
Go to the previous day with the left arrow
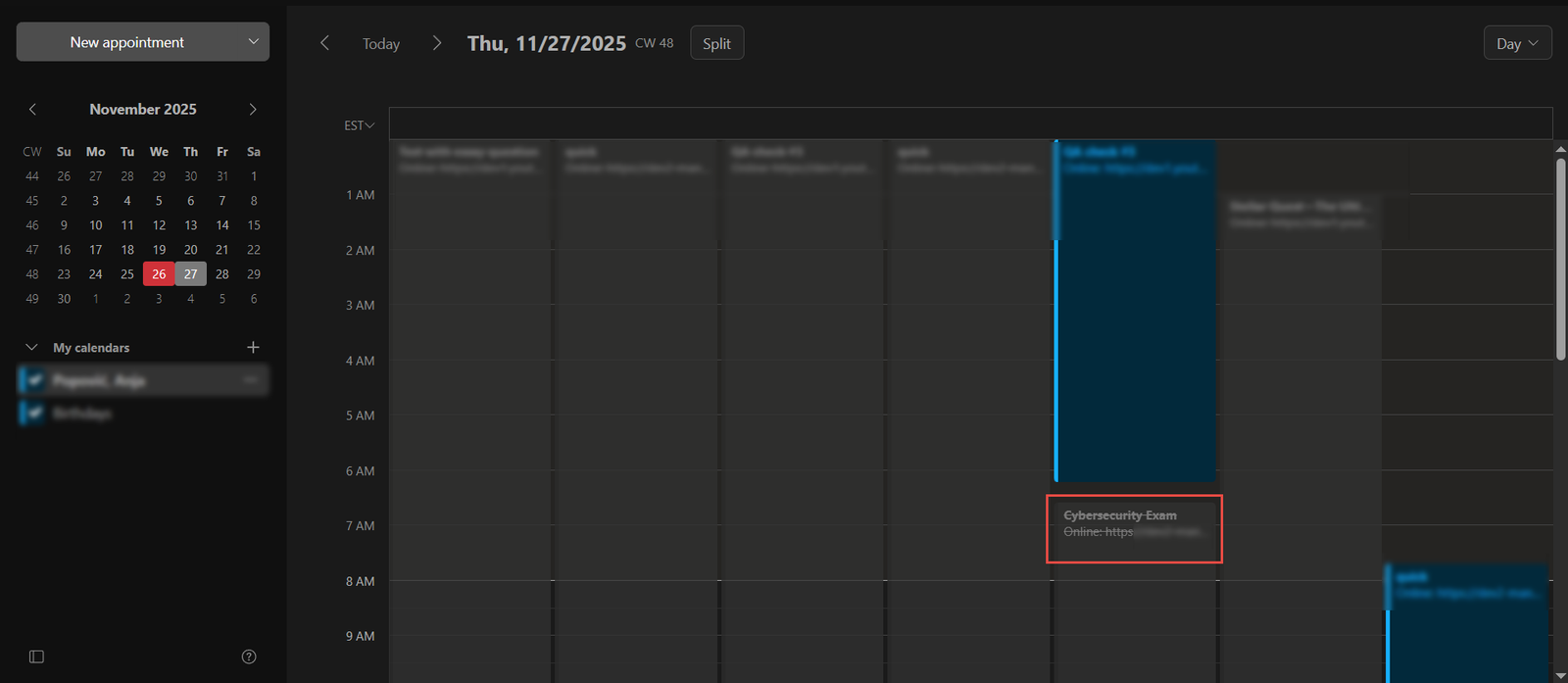tap(325, 43)
